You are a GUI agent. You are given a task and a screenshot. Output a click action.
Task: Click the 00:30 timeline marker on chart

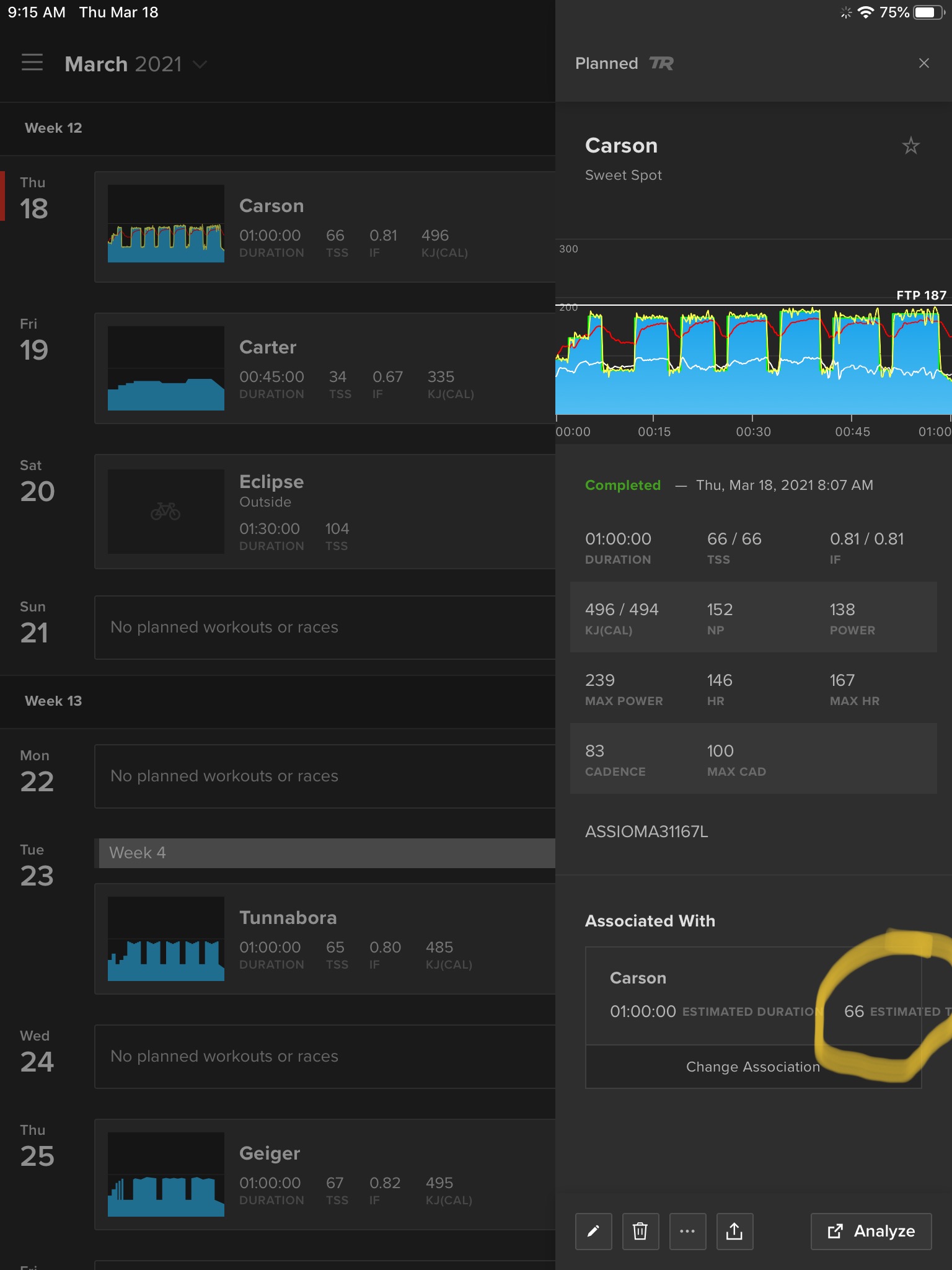753,432
